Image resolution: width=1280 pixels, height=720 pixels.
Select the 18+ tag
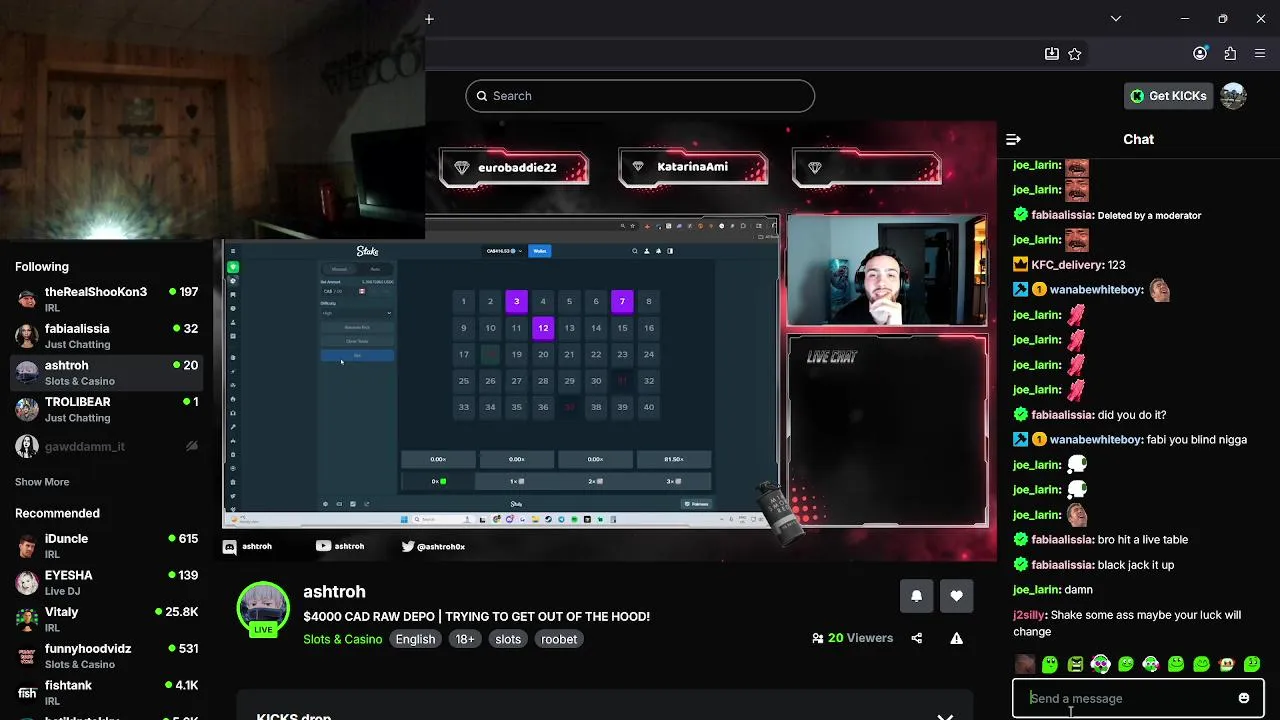tap(465, 639)
